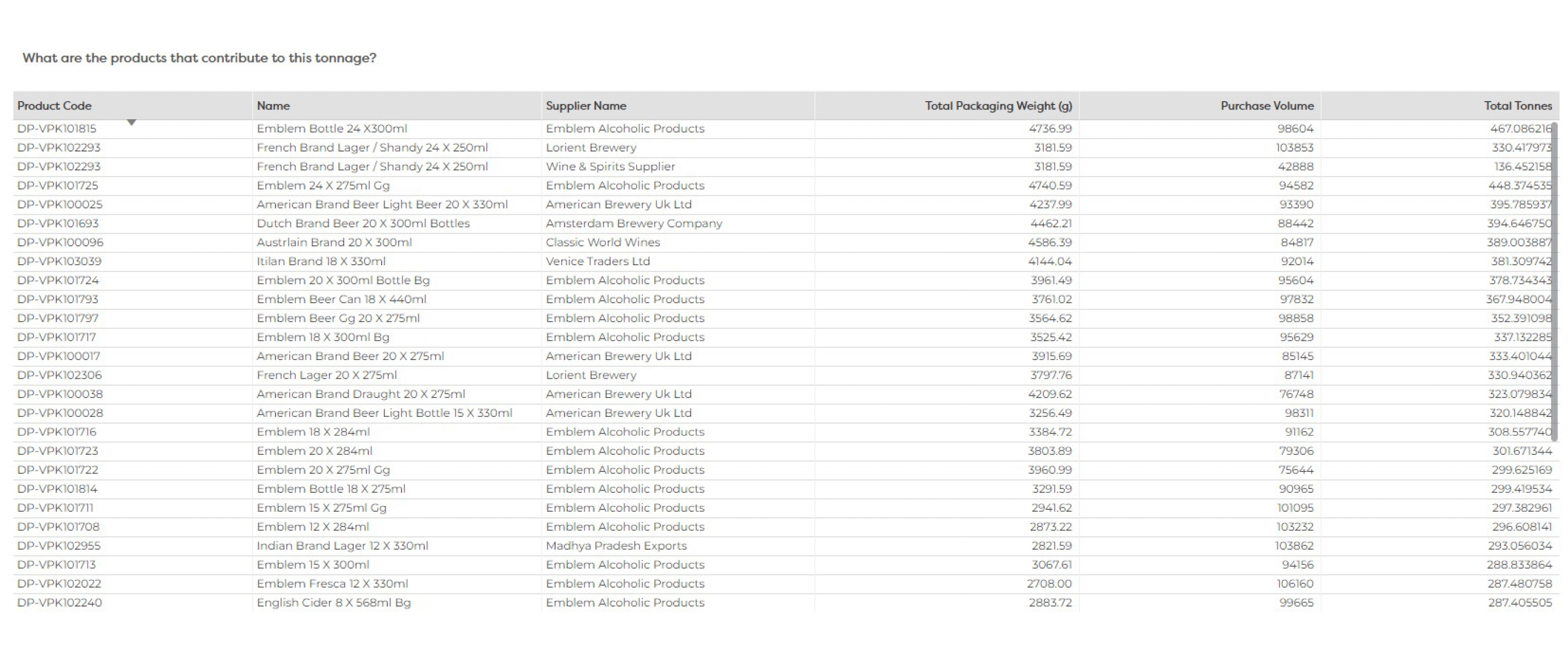This screenshot has height=648, width=1568.
Task: Click Venice Traders Ltd supplier cell
Action: (x=598, y=262)
